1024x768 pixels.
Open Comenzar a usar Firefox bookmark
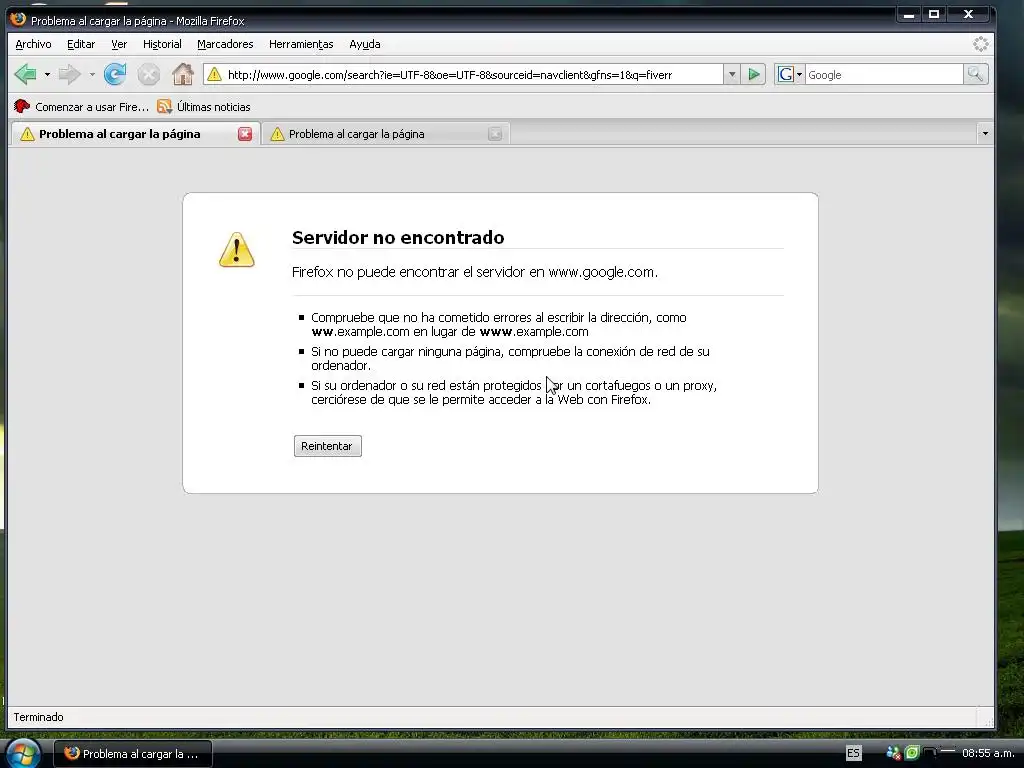pyautogui.click(x=82, y=106)
